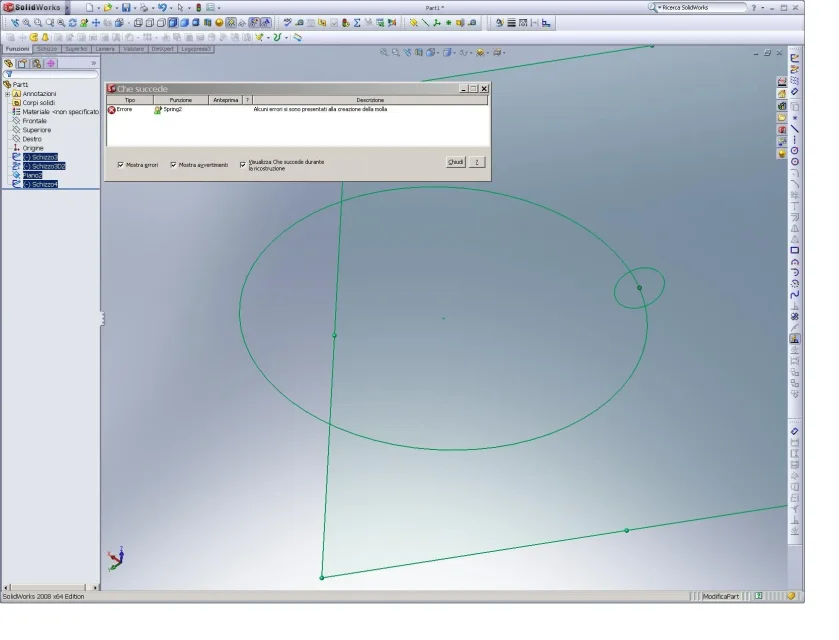Select the Zoom to fit magnifier tool
The image size is (839, 640).
point(26,22)
